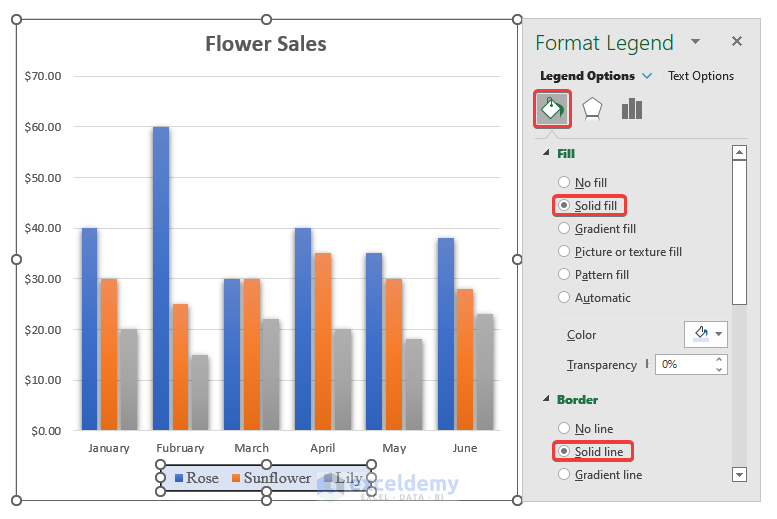Open the Legend Options bar chart icon
Viewport: 777px width, 519px height.
pos(632,109)
